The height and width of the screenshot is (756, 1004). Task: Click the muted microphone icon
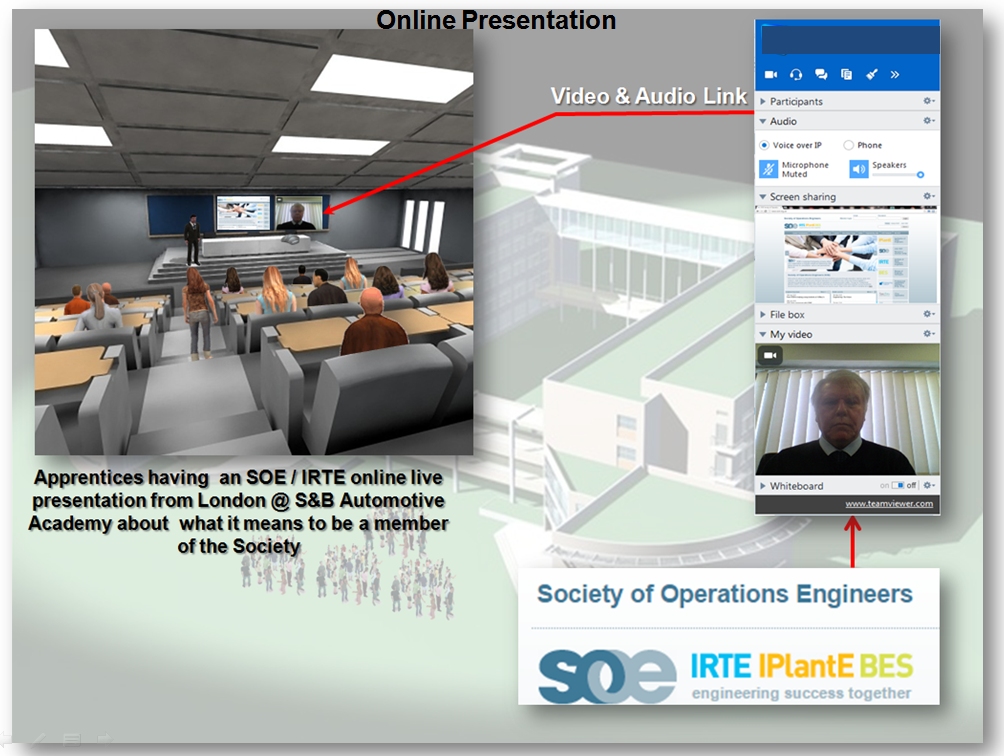(x=768, y=169)
